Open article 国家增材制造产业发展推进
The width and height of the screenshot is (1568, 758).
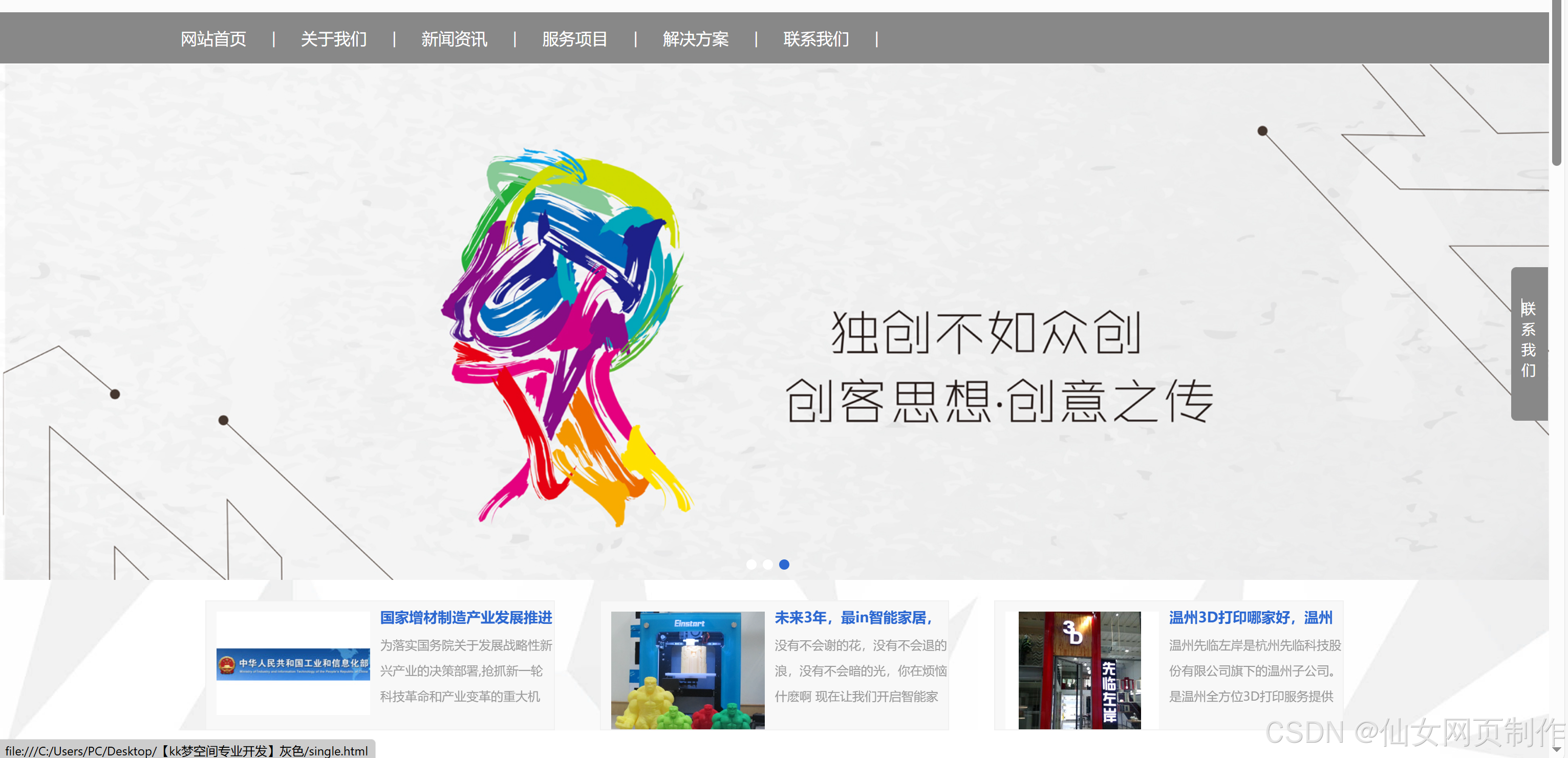(x=466, y=617)
